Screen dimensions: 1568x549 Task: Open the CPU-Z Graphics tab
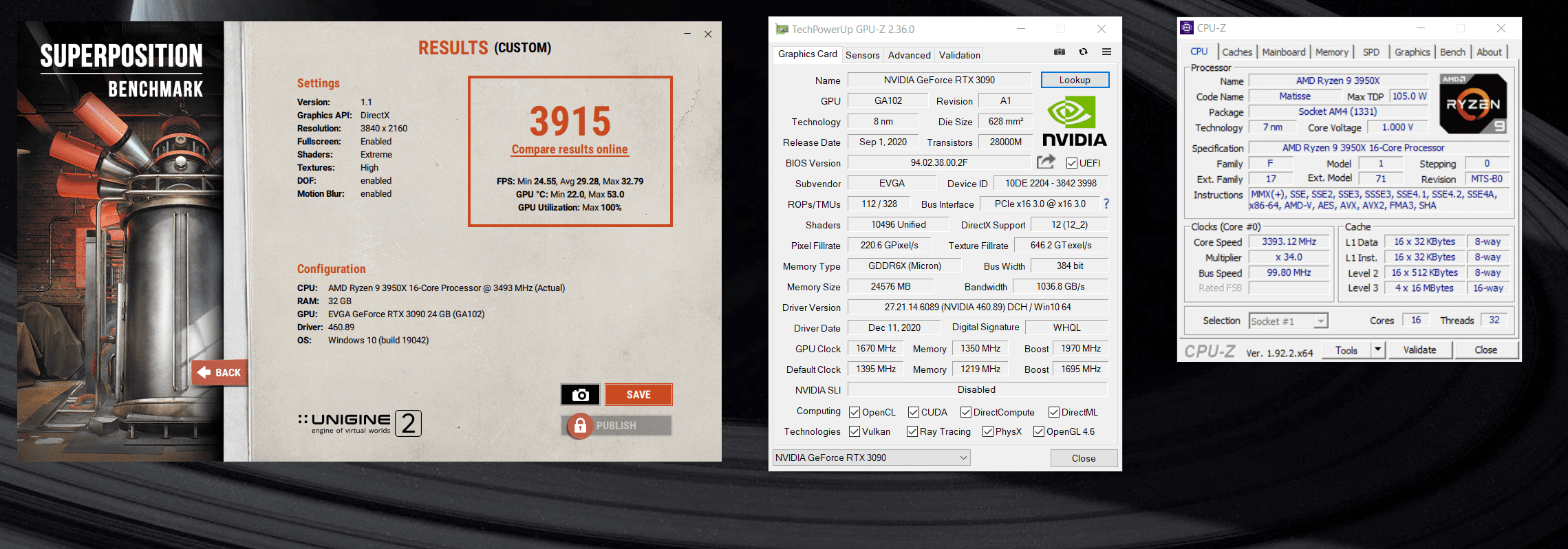1412,52
